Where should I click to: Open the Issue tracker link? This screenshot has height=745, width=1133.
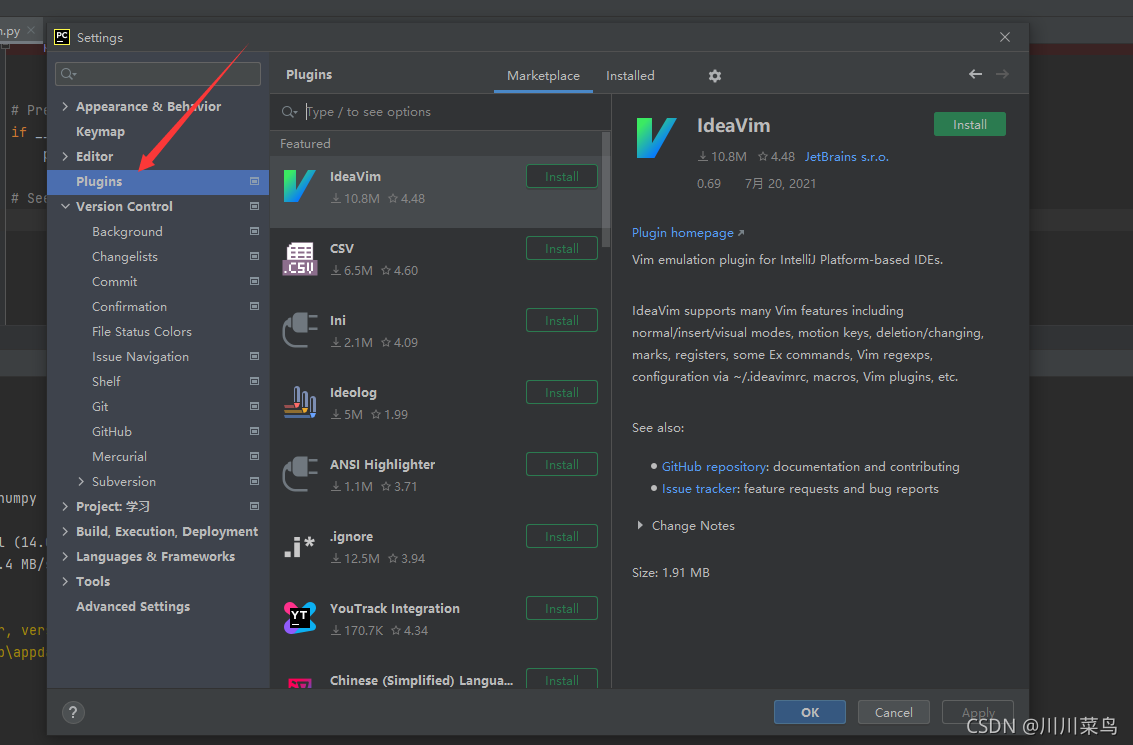coord(699,489)
